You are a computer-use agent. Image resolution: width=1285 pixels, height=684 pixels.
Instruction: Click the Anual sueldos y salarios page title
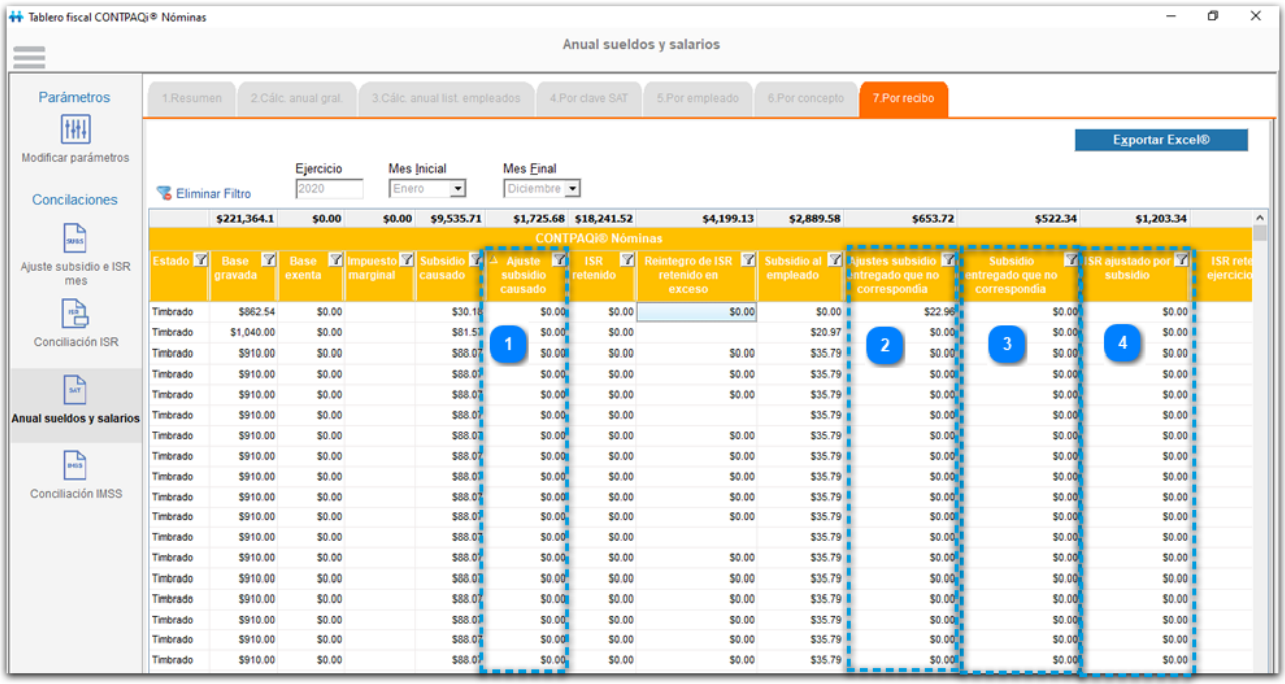(x=641, y=44)
